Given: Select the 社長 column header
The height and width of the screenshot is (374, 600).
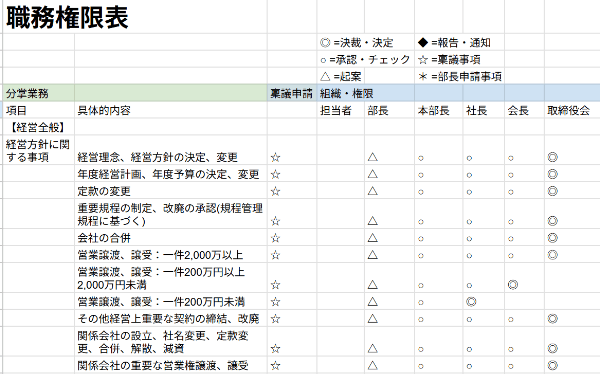Looking at the screenshot, I should [x=484, y=110].
